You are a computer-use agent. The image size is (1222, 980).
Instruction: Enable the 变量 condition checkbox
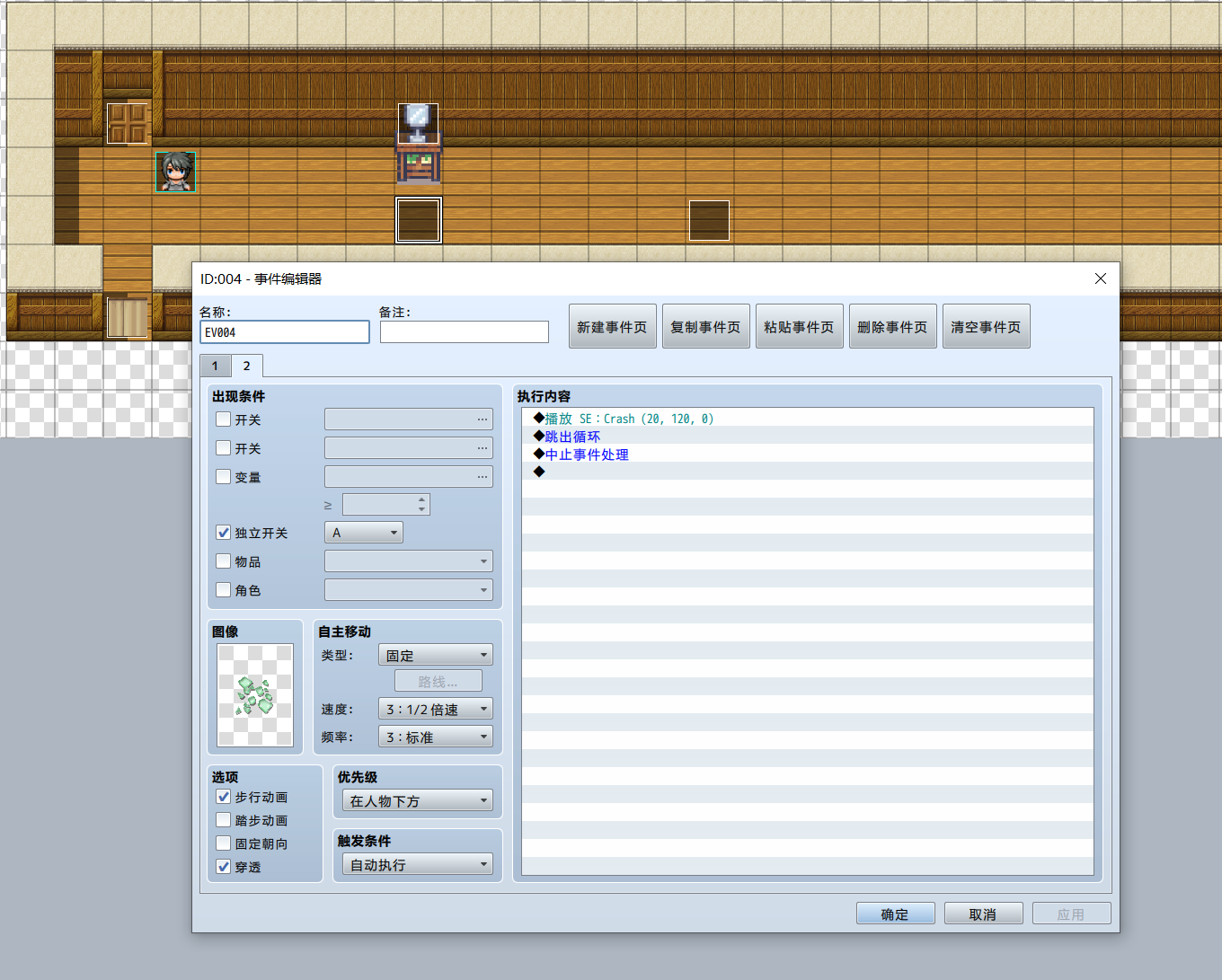coord(224,477)
